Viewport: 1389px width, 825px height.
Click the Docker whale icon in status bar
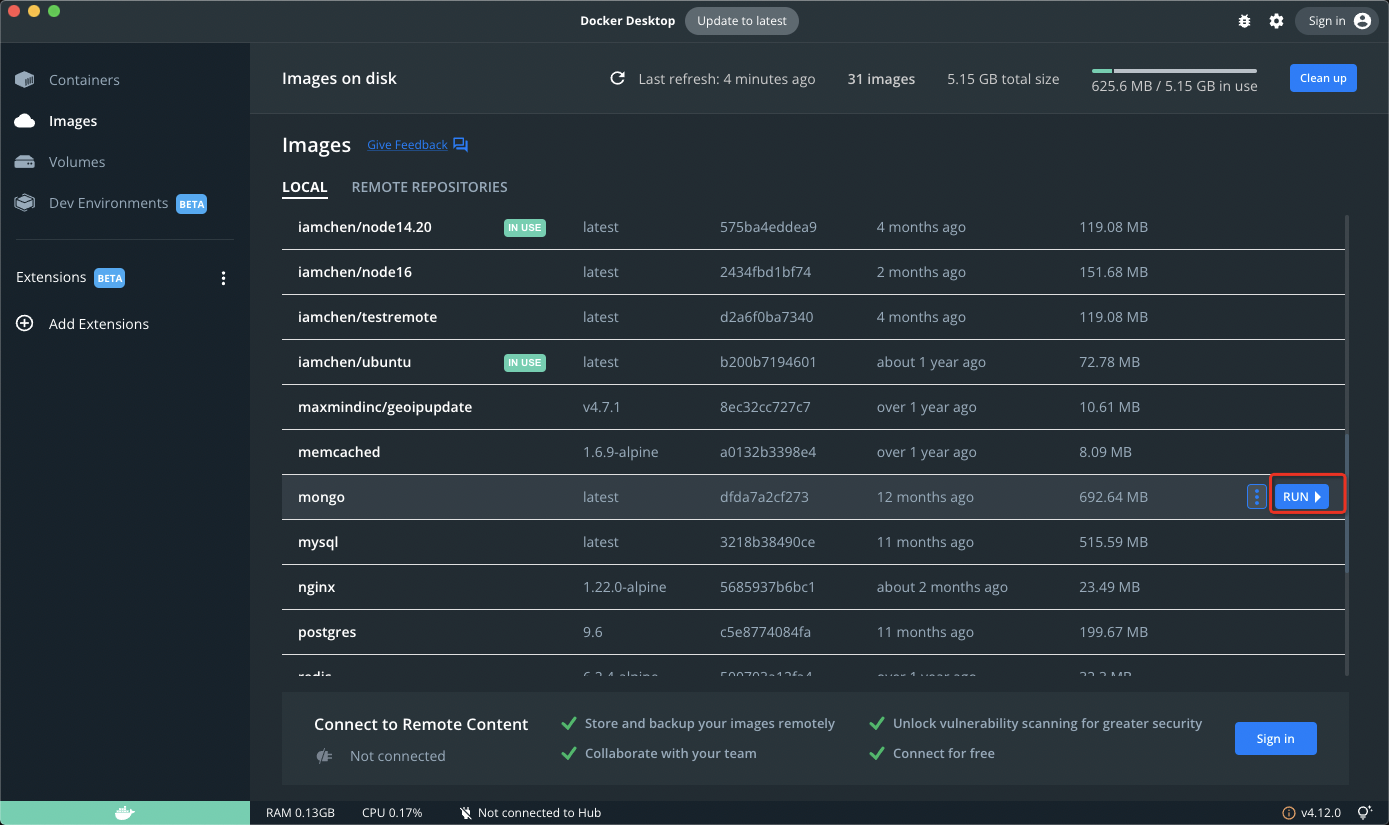(124, 813)
